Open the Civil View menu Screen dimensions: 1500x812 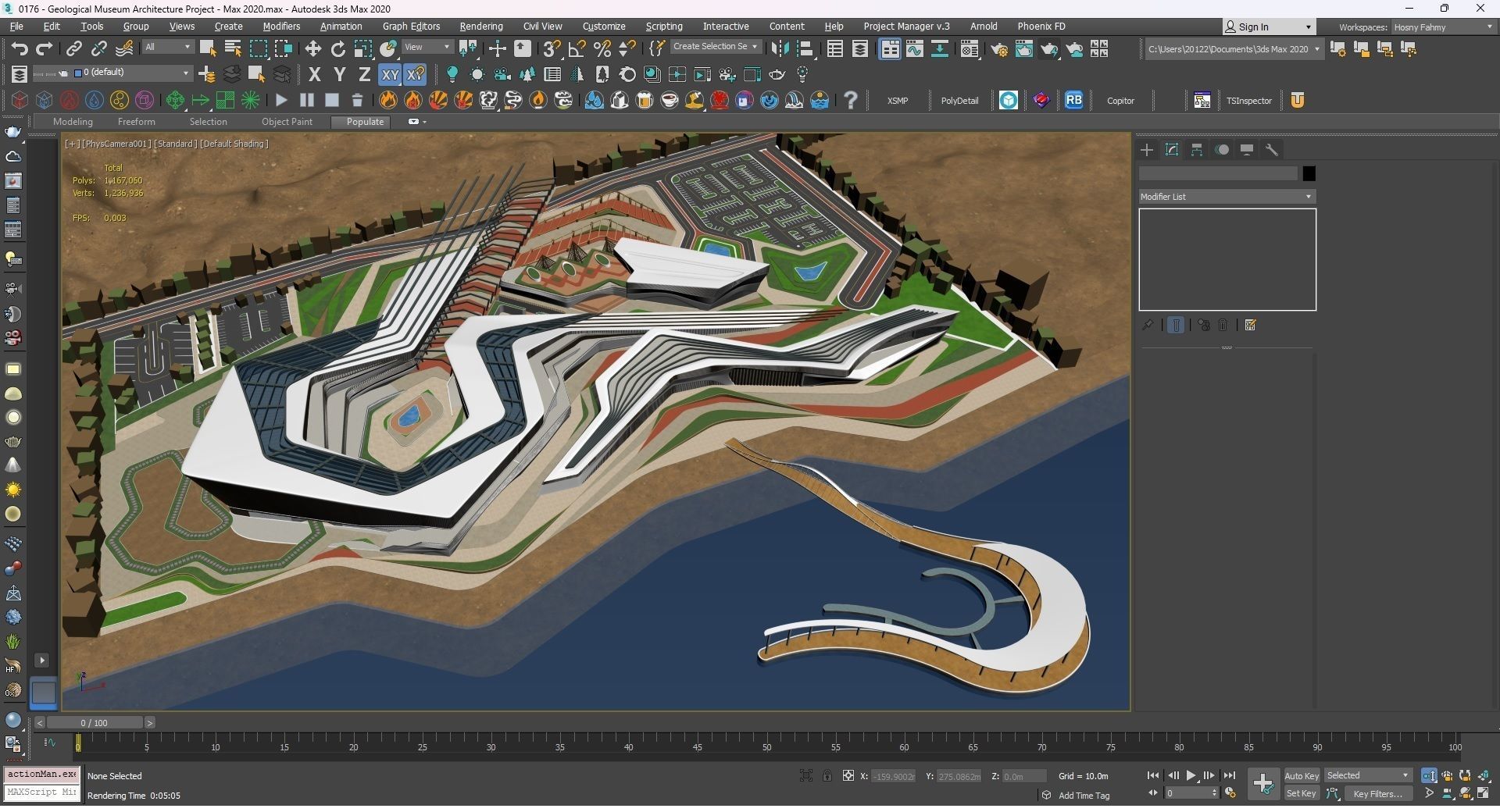pos(542,27)
